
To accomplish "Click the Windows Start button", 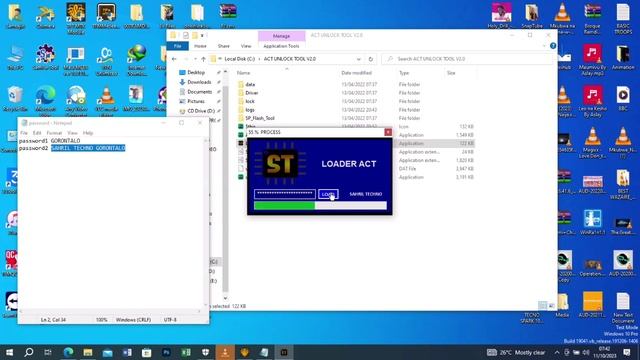I will click(x=9, y=352).
